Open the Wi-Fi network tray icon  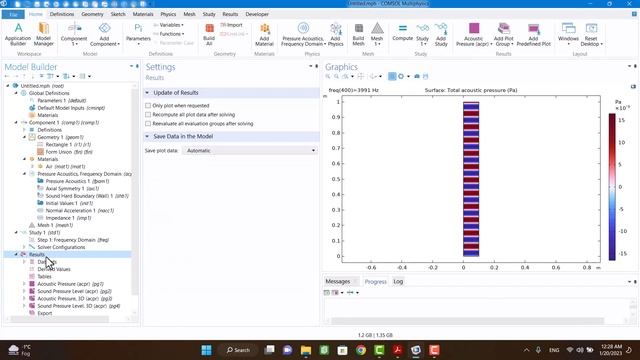tap(570, 350)
